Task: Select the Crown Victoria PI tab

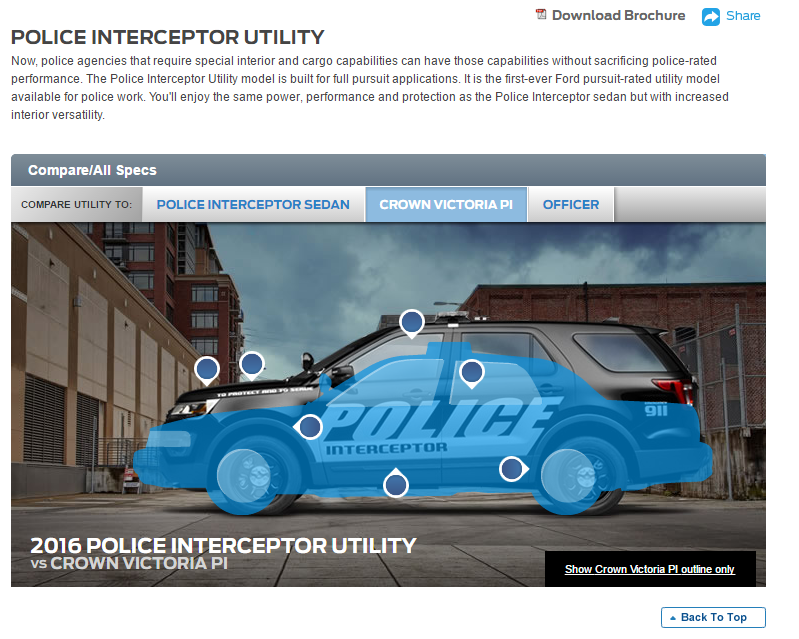Action: coord(446,204)
